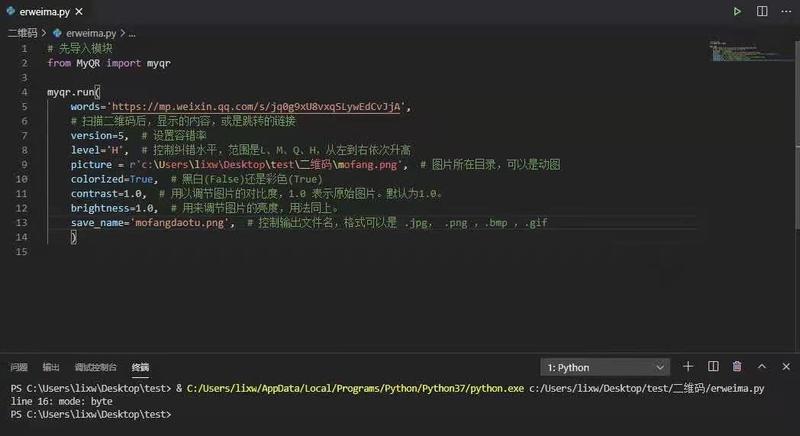Click the code minimap preview
Viewport: 800px width, 436px height.
pyautogui.click(x=750, y=51)
